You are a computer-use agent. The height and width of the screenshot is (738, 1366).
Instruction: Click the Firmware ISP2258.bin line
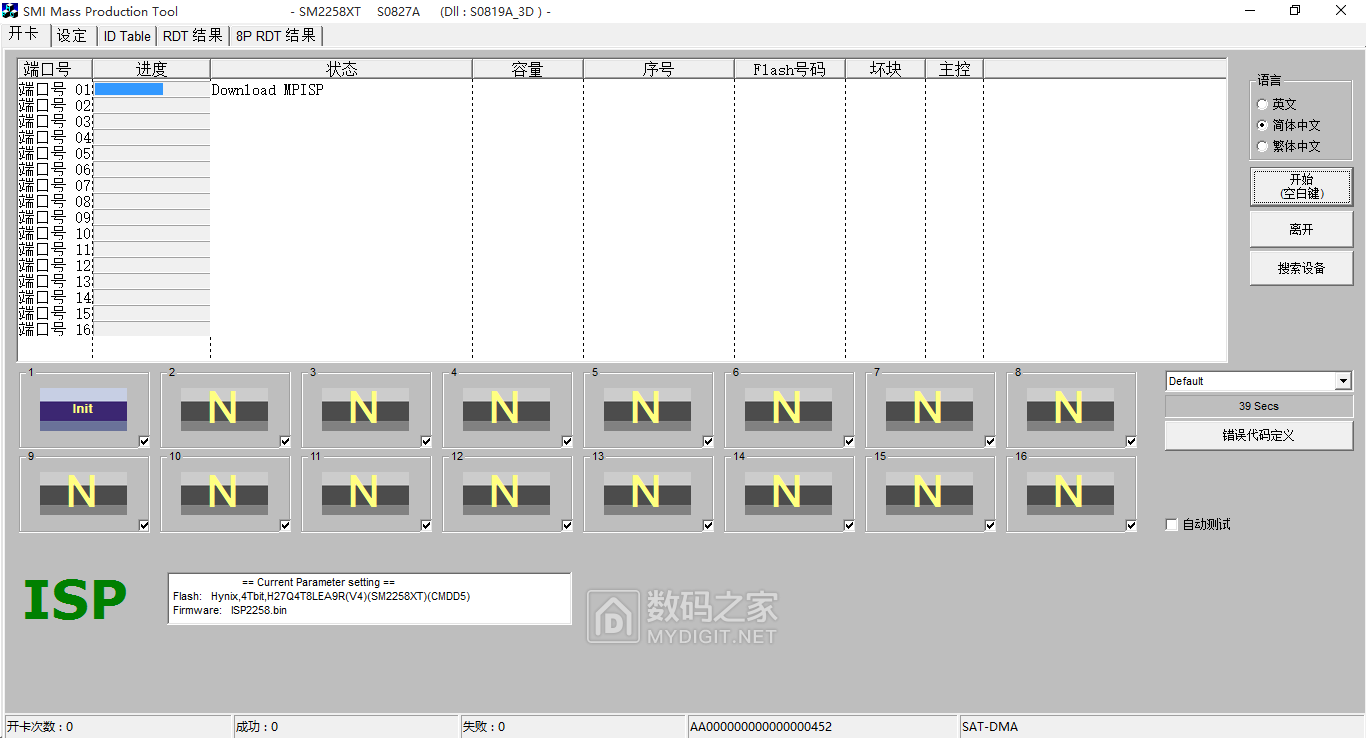pyautogui.click(x=230, y=610)
